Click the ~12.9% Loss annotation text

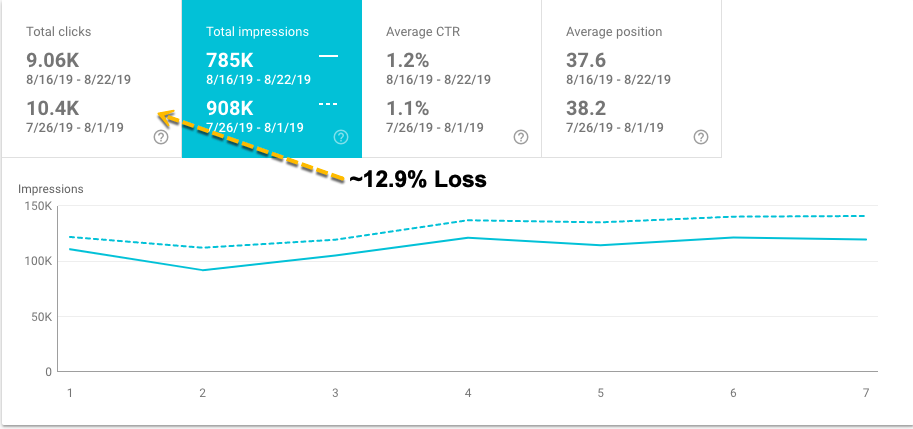pyautogui.click(x=417, y=180)
